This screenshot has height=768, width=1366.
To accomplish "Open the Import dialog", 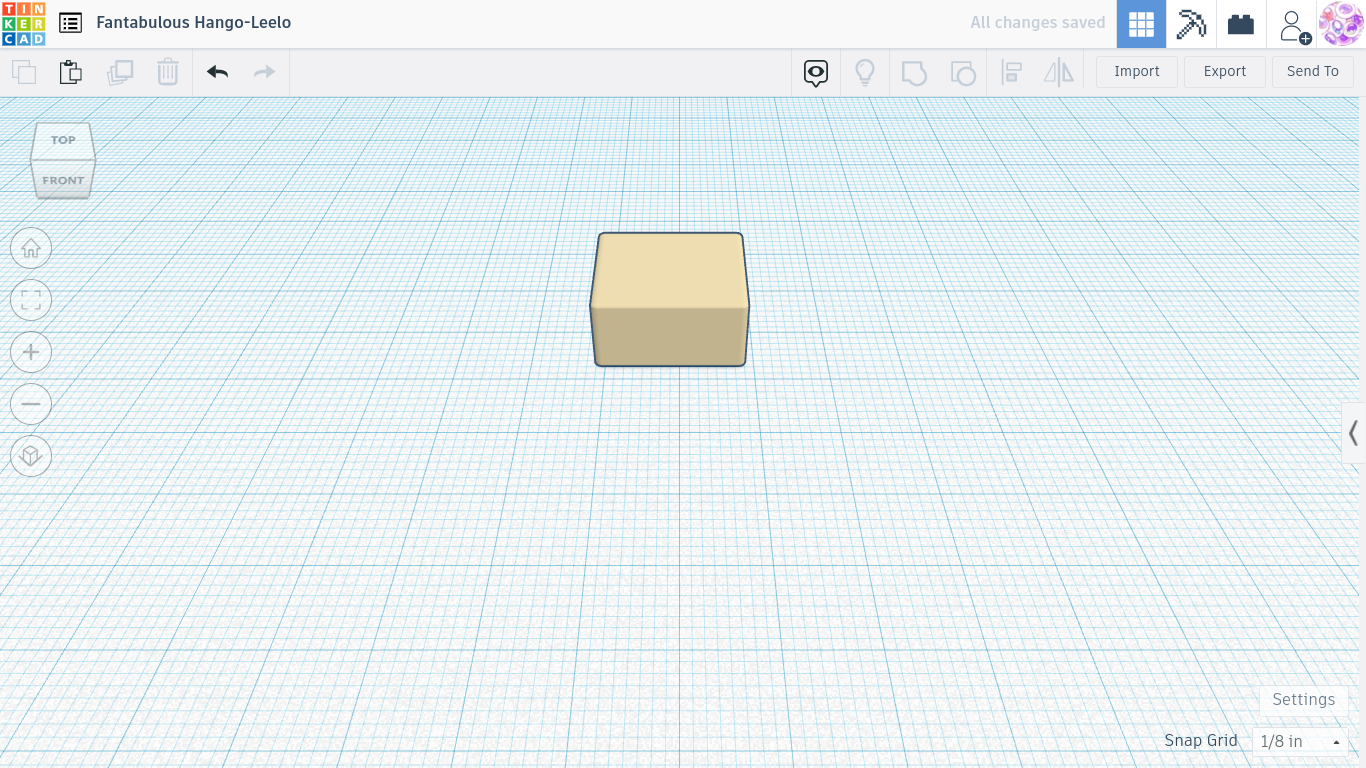I will tap(1137, 72).
